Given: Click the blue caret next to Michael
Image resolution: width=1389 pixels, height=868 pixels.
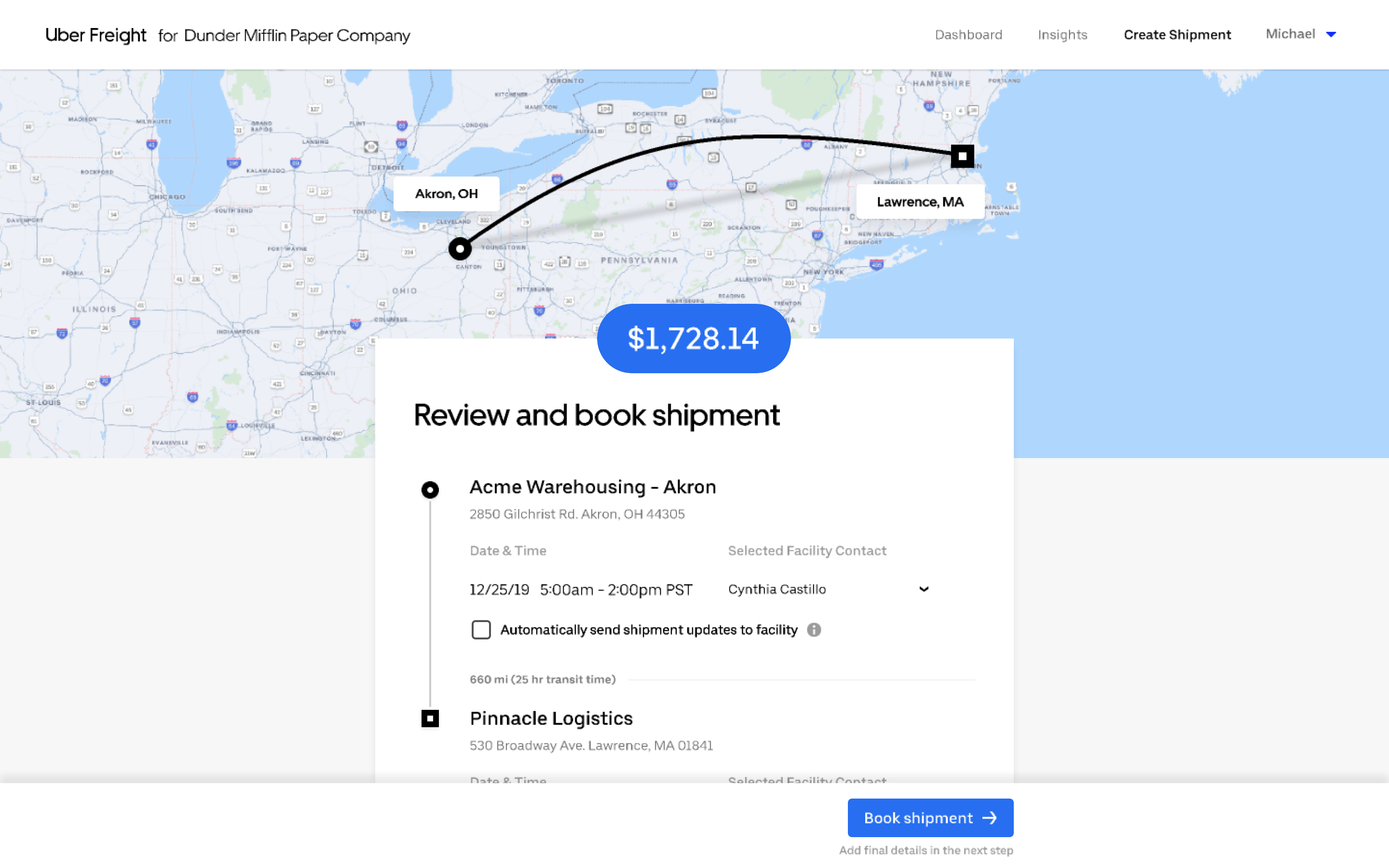Looking at the screenshot, I should tap(1331, 34).
